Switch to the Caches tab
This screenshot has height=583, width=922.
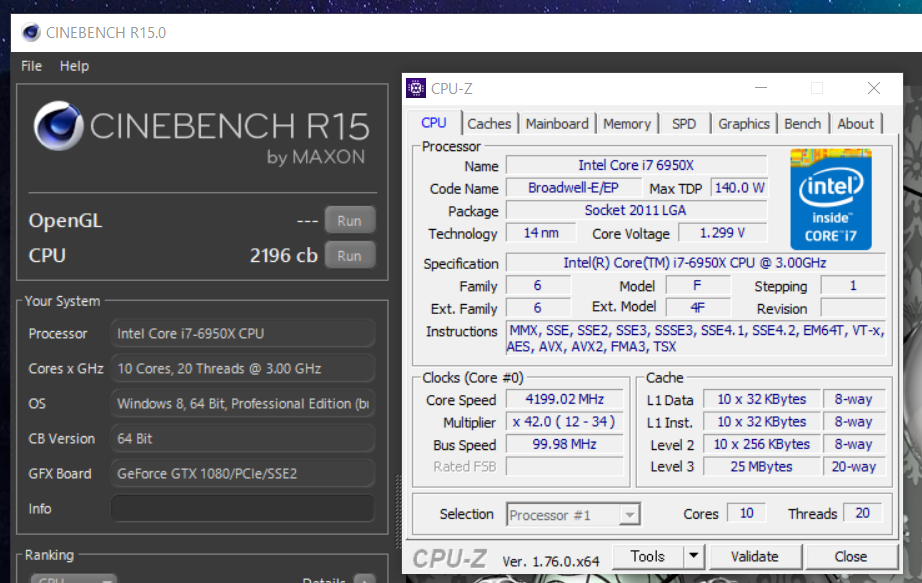489,124
